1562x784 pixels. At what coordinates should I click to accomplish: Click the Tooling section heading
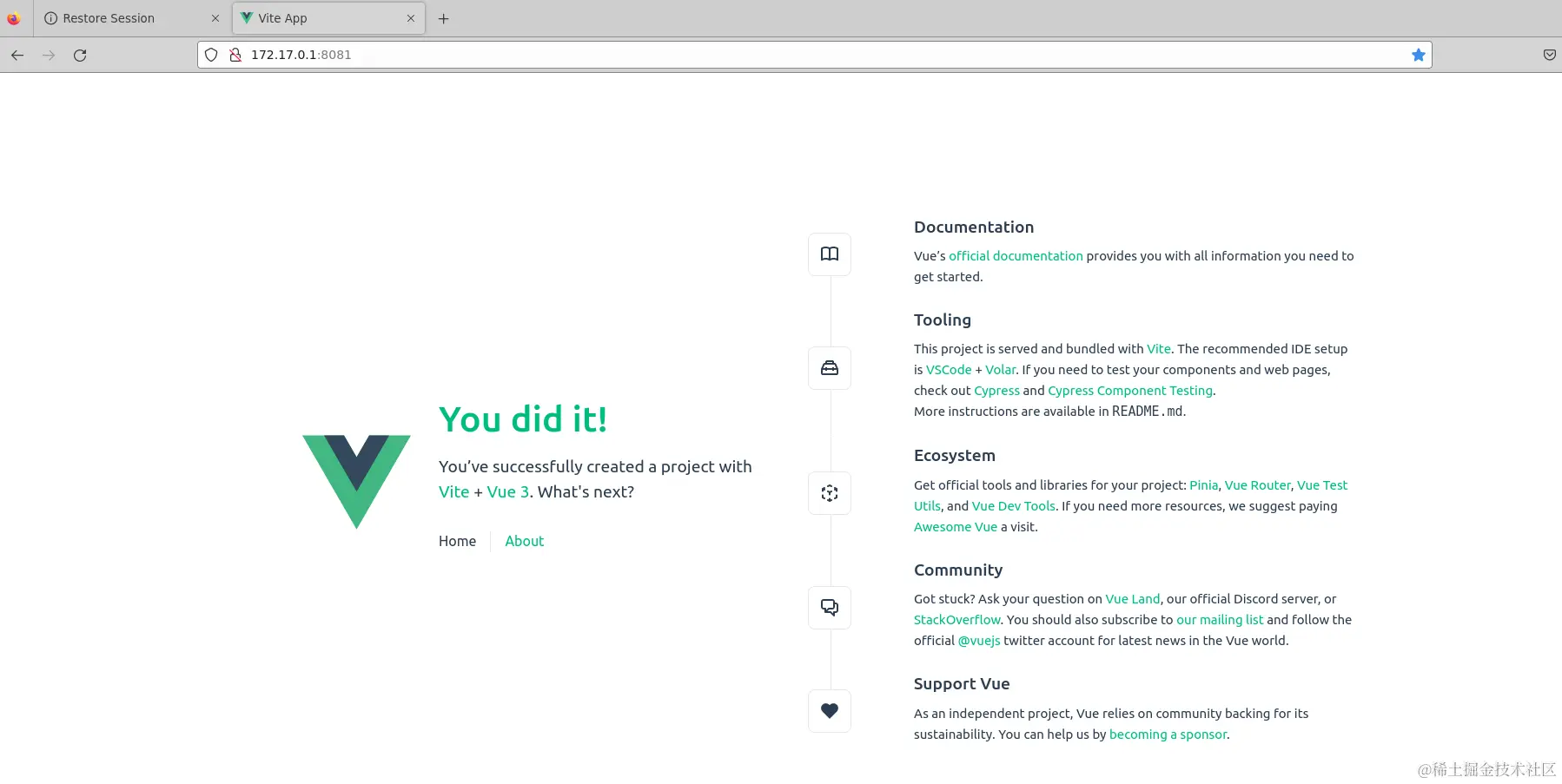pyautogui.click(x=943, y=320)
